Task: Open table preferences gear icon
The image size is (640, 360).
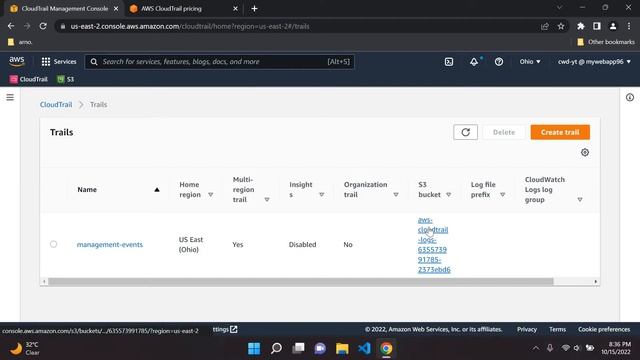Action: (x=585, y=152)
